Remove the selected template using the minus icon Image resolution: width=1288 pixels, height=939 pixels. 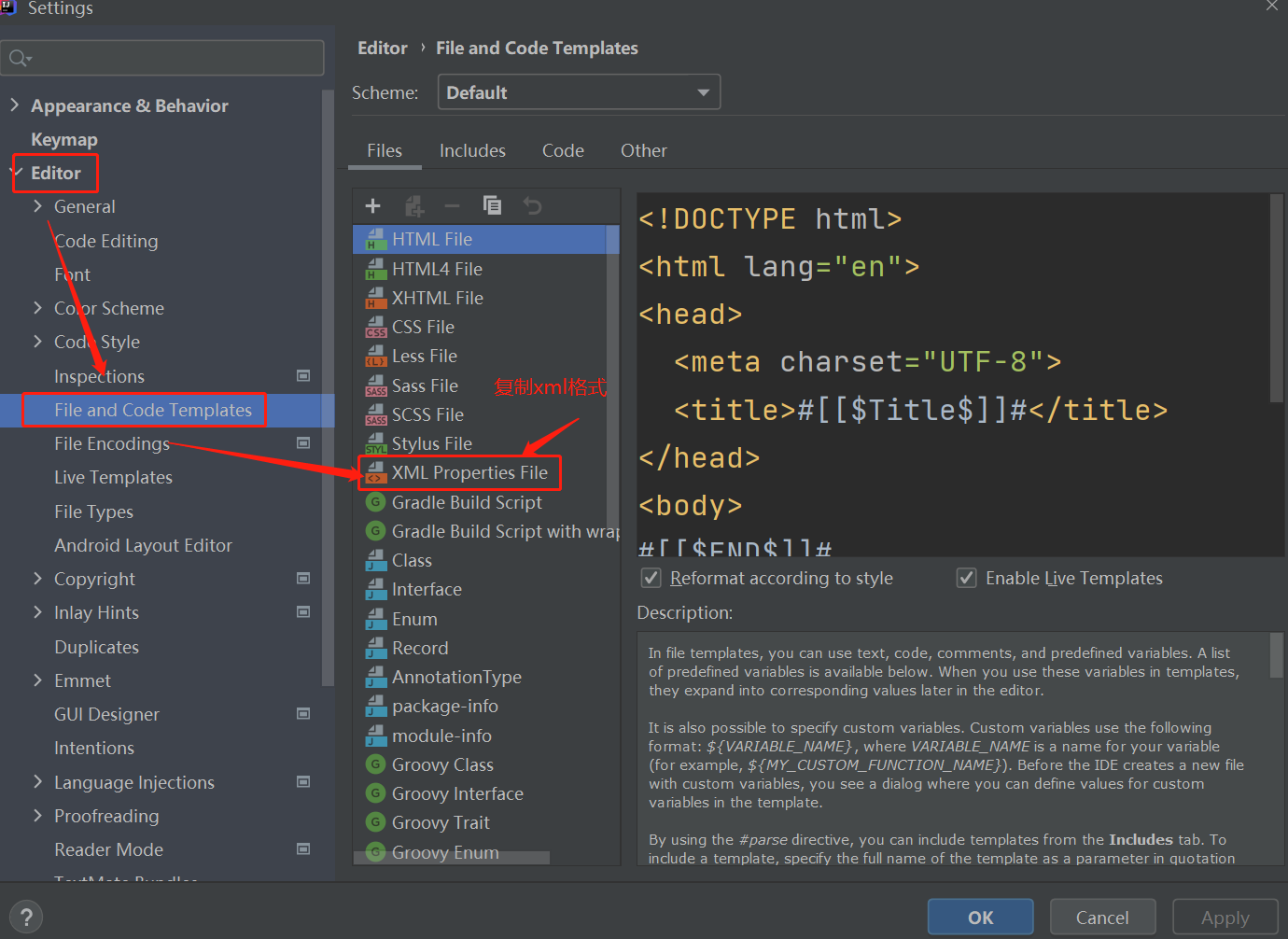(453, 205)
